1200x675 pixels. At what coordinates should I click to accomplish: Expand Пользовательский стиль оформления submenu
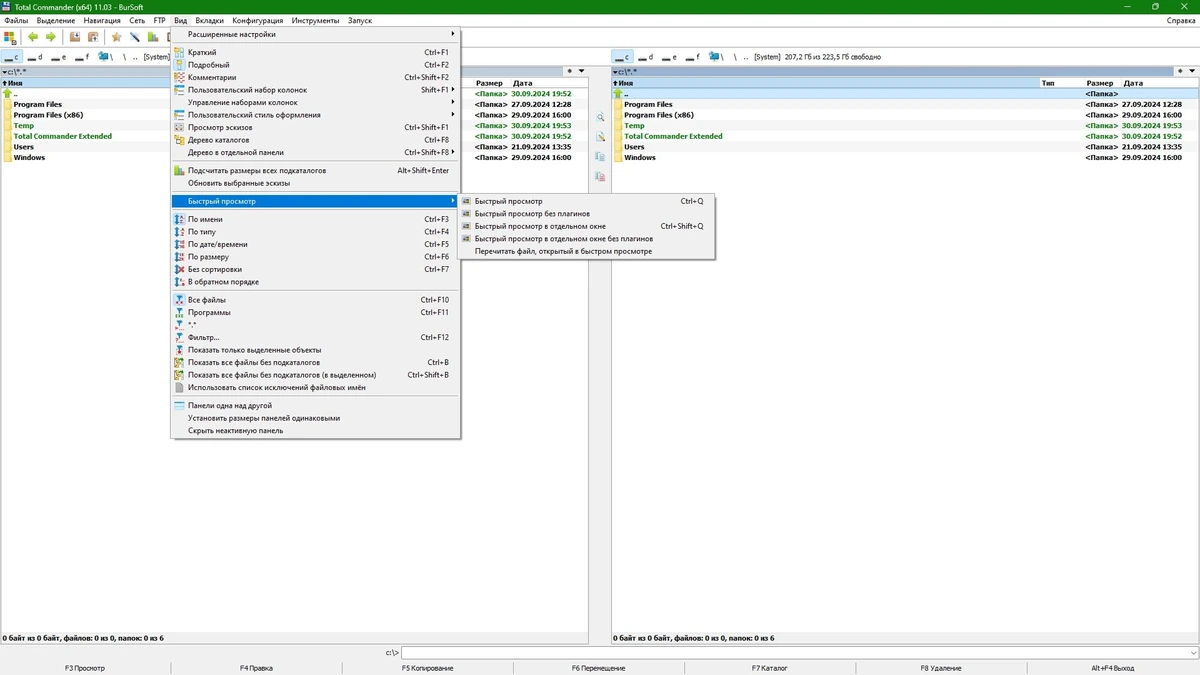point(315,115)
